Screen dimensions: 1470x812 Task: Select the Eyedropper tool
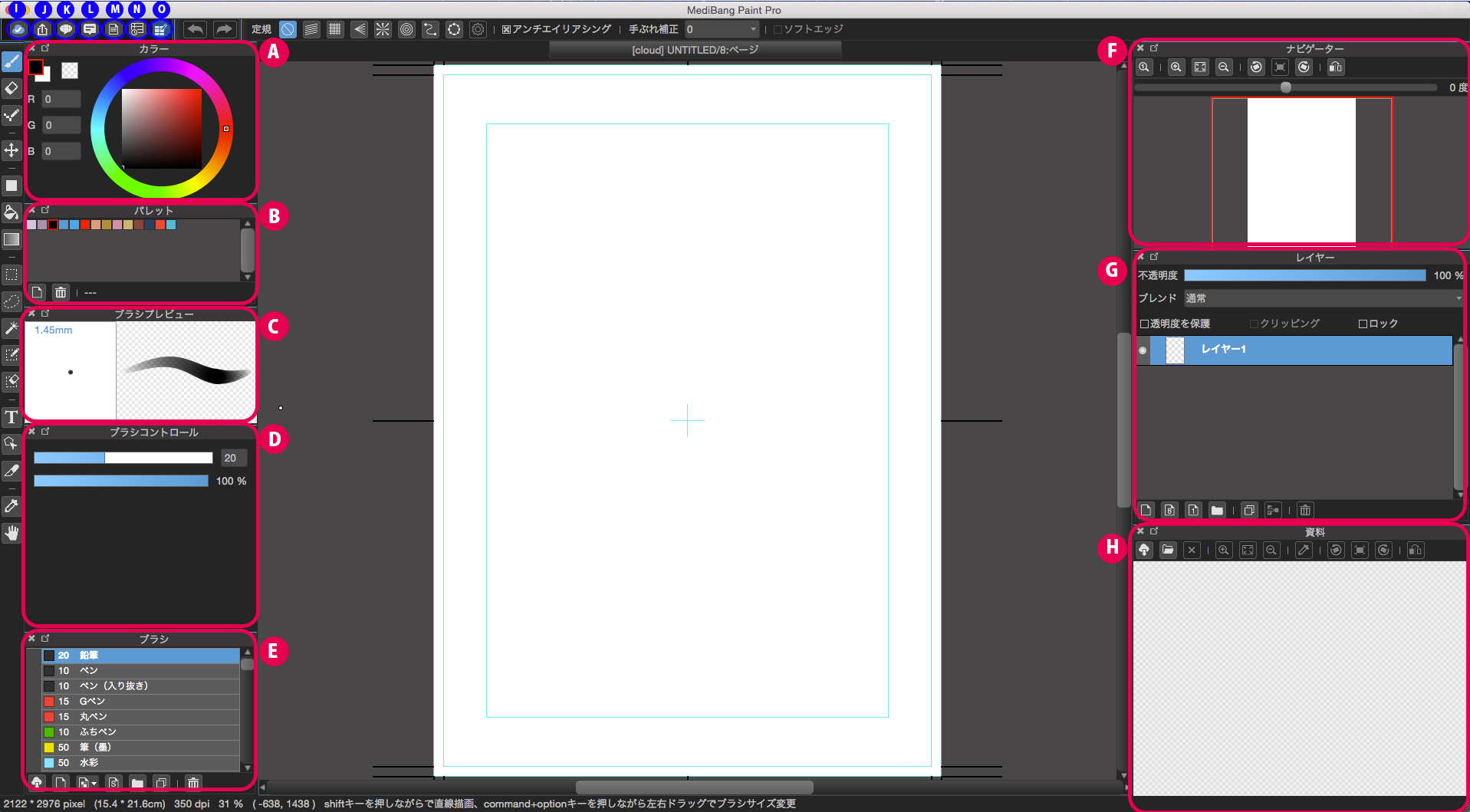pyautogui.click(x=12, y=506)
